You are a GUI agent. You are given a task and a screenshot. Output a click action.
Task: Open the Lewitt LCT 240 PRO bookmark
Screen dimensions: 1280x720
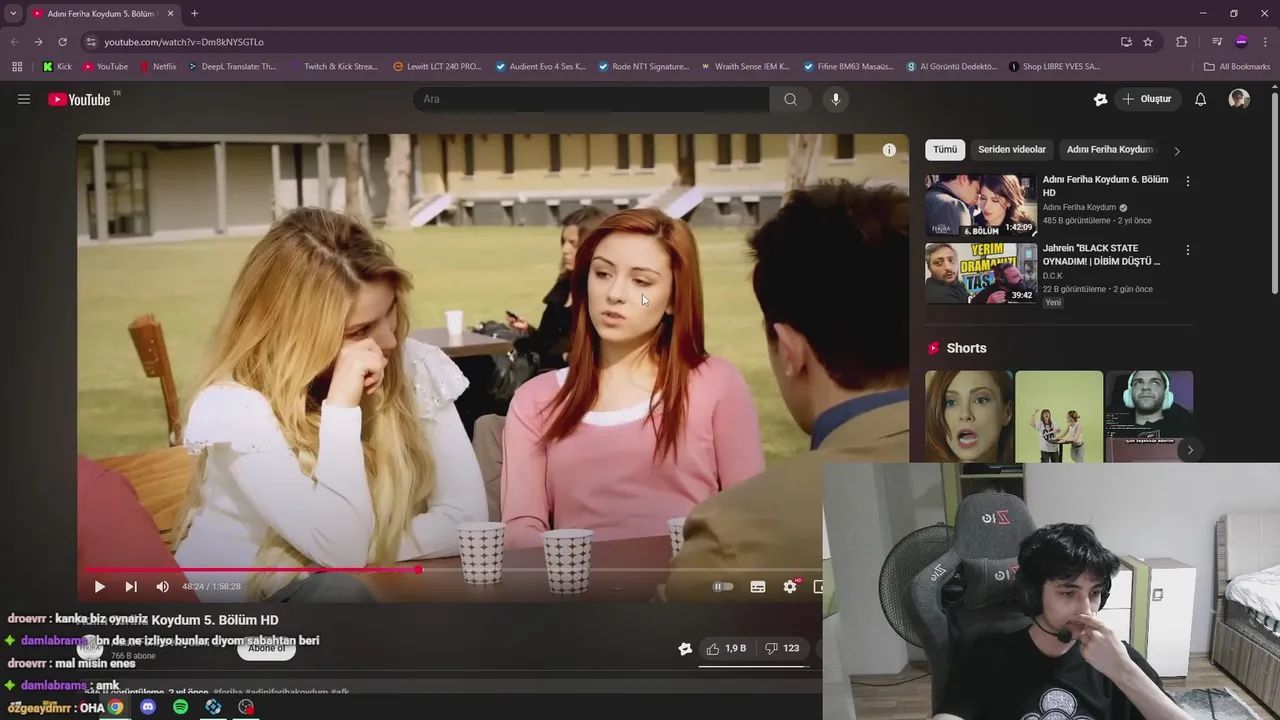point(437,67)
